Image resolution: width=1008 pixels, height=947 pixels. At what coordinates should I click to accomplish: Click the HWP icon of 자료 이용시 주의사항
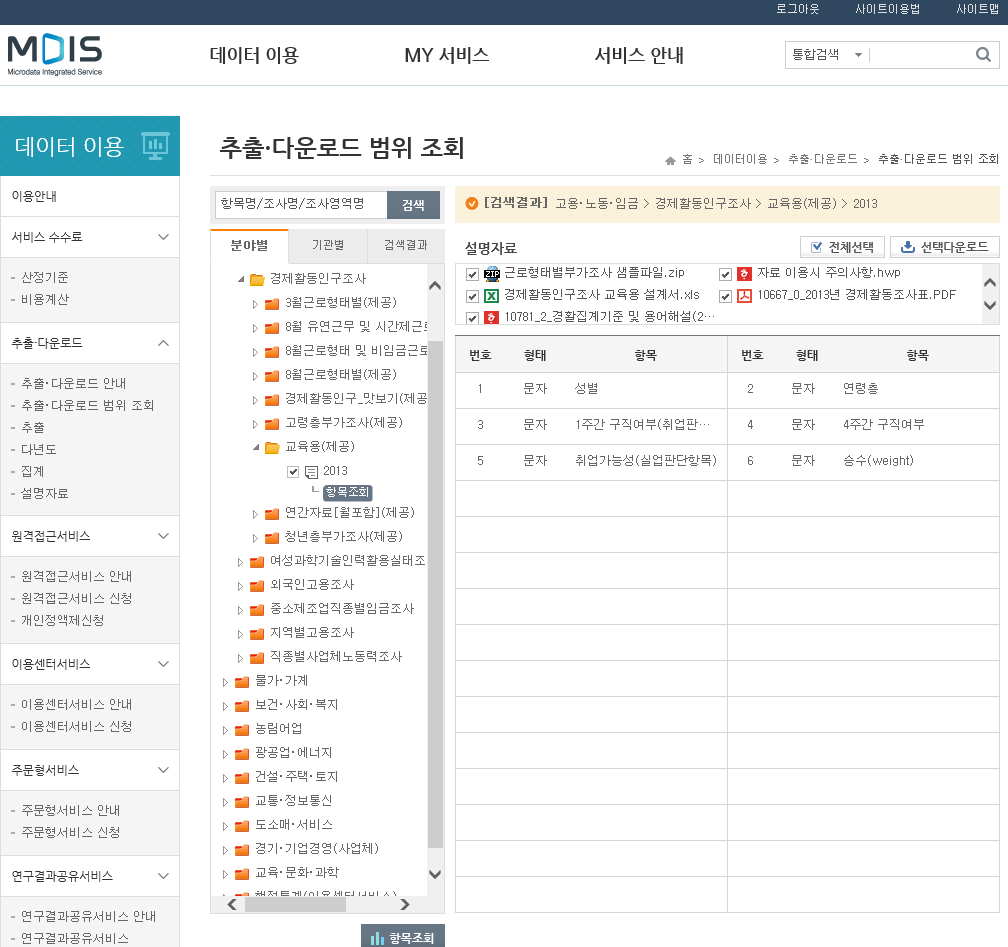click(x=744, y=273)
